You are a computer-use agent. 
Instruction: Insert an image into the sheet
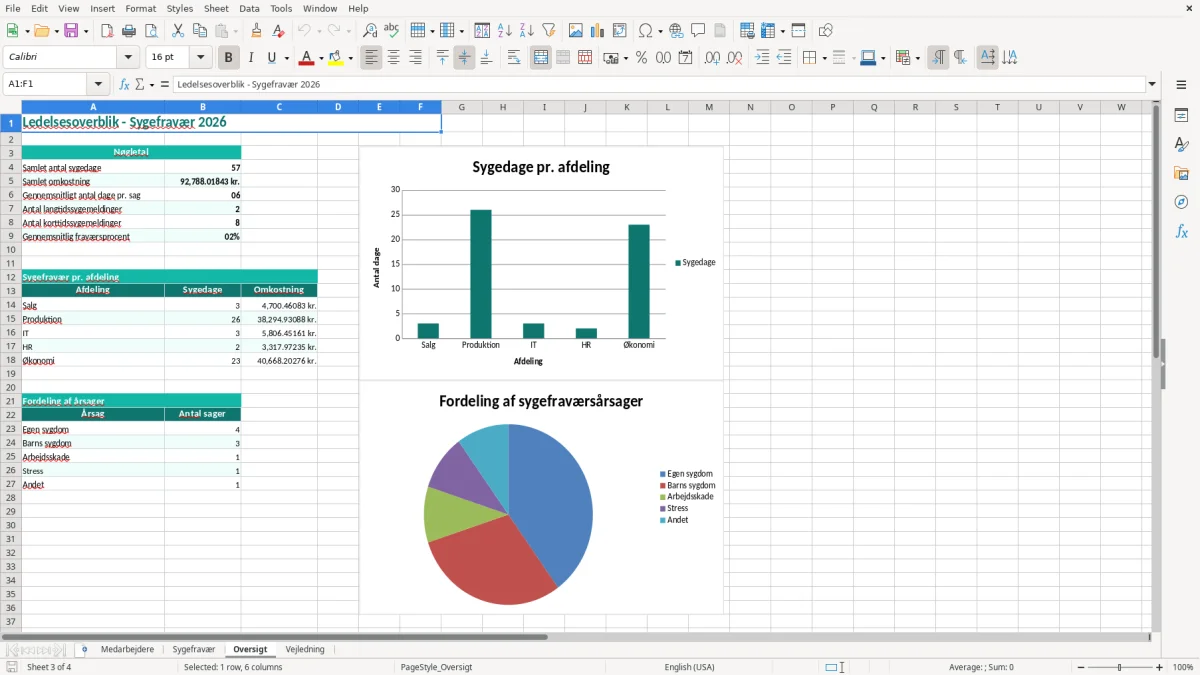[x=576, y=31]
